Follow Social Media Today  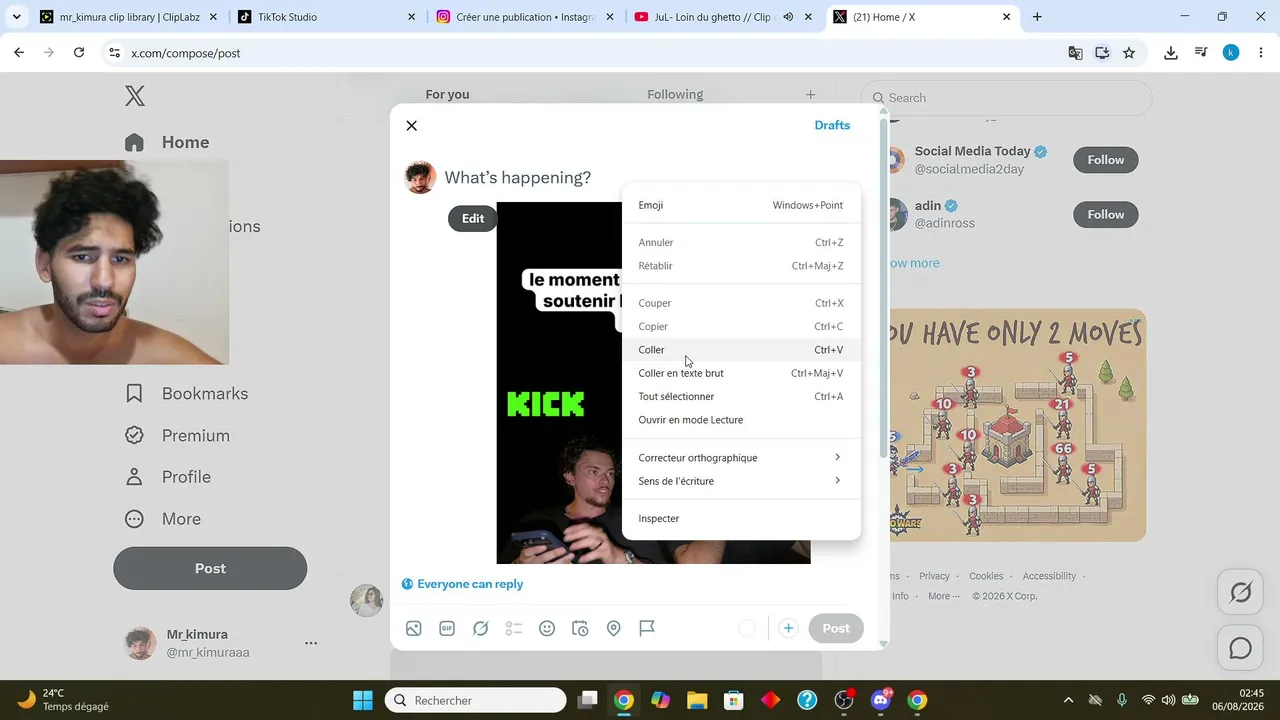(x=1106, y=160)
